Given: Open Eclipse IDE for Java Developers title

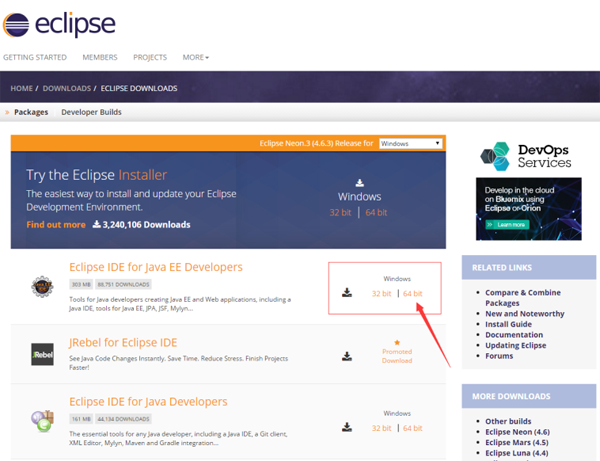Looking at the screenshot, I should point(148,402).
